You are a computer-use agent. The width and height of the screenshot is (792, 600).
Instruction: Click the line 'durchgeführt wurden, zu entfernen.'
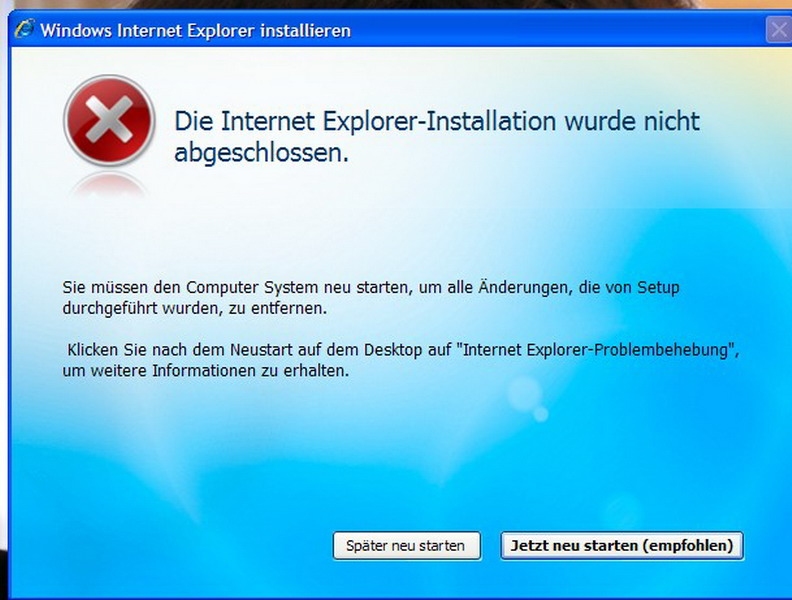(x=194, y=308)
